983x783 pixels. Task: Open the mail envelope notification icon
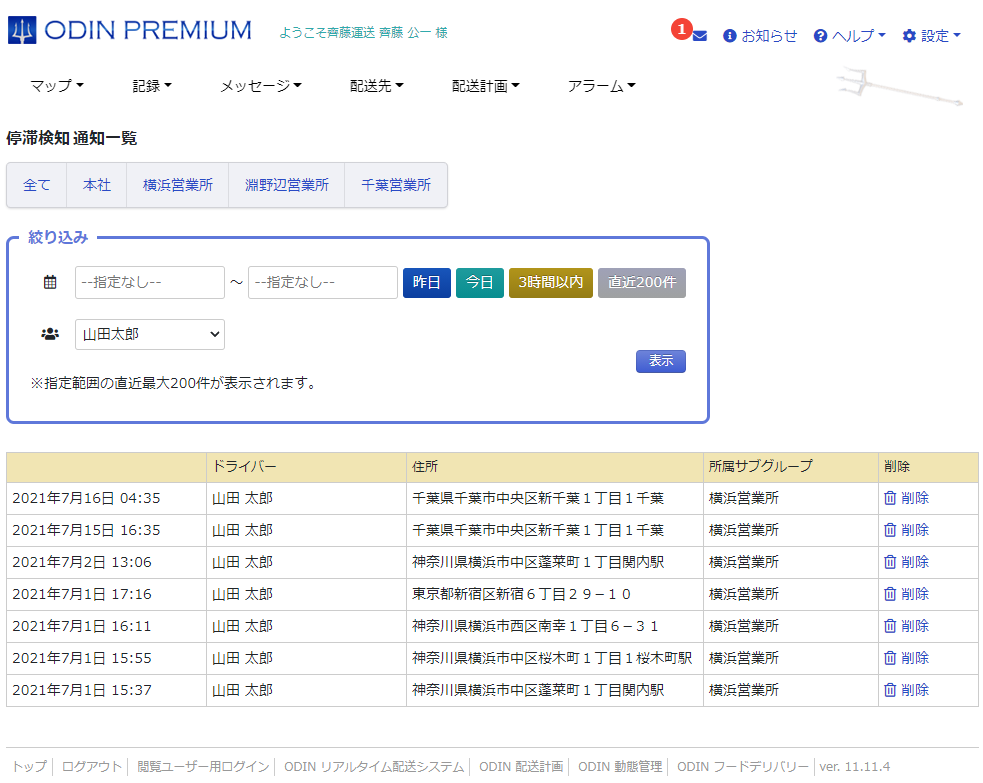(x=699, y=36)
